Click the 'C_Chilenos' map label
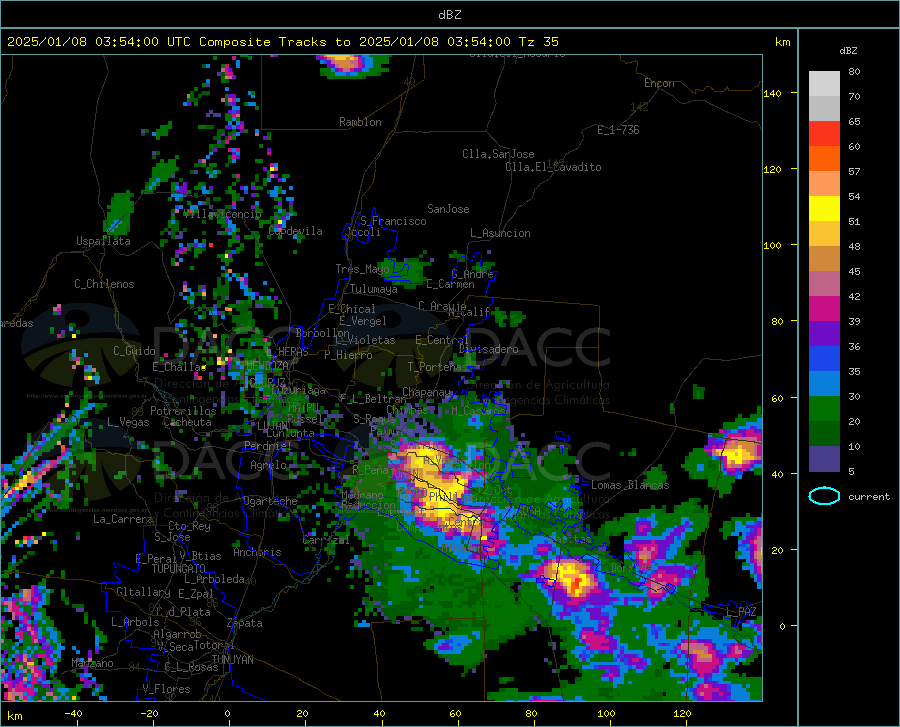Screen dimensions: 900x727 [104, 284]
